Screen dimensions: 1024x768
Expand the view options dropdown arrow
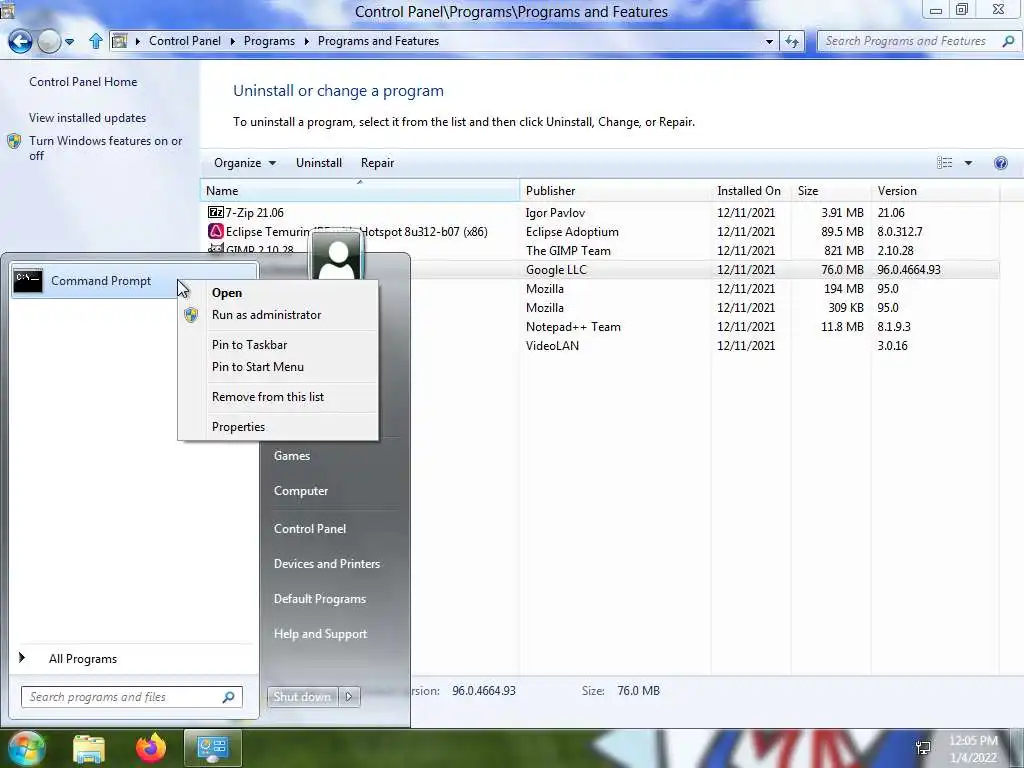pyautogui.click(x=968, y=163)
